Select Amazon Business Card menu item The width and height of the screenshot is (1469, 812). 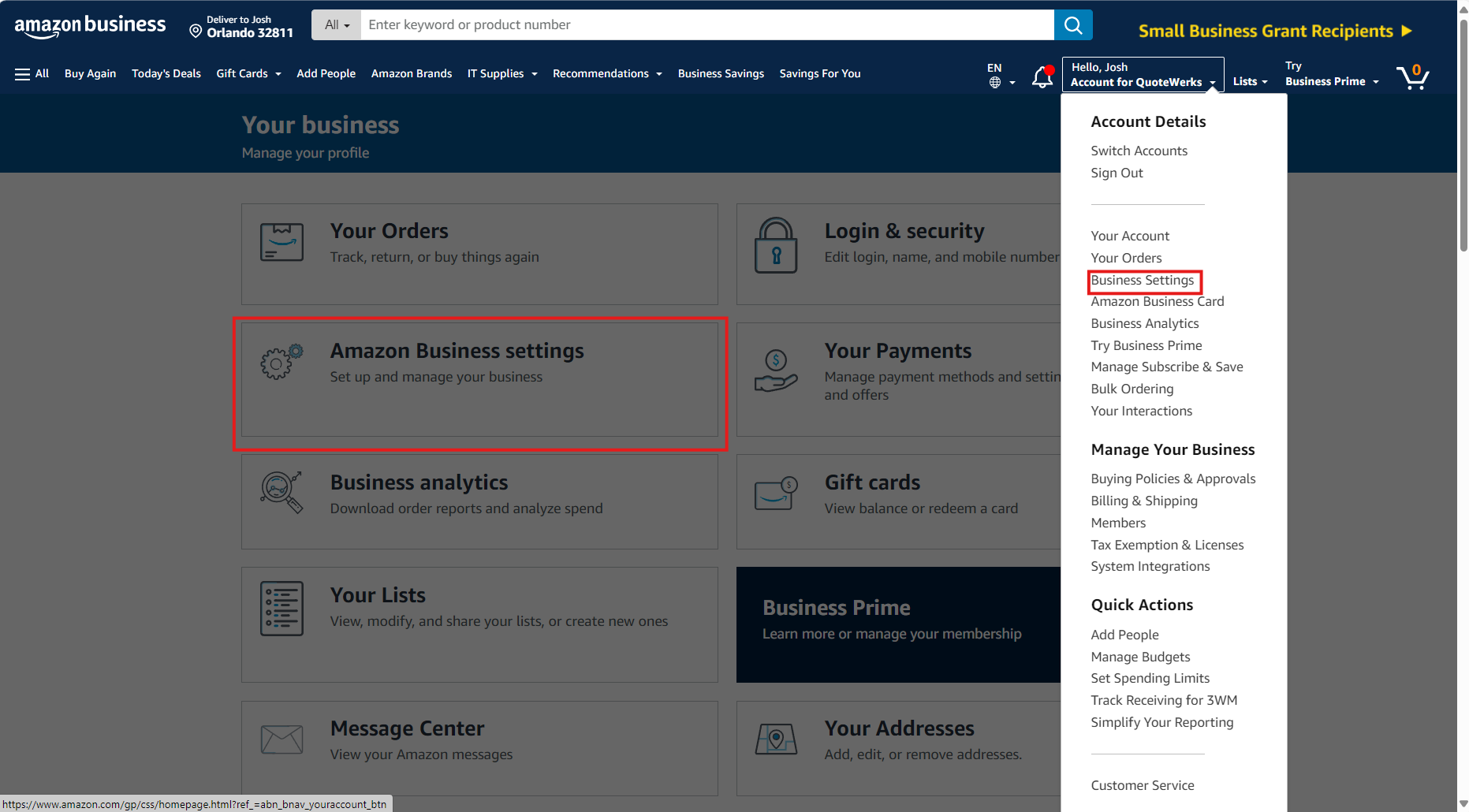[1158, 301]
